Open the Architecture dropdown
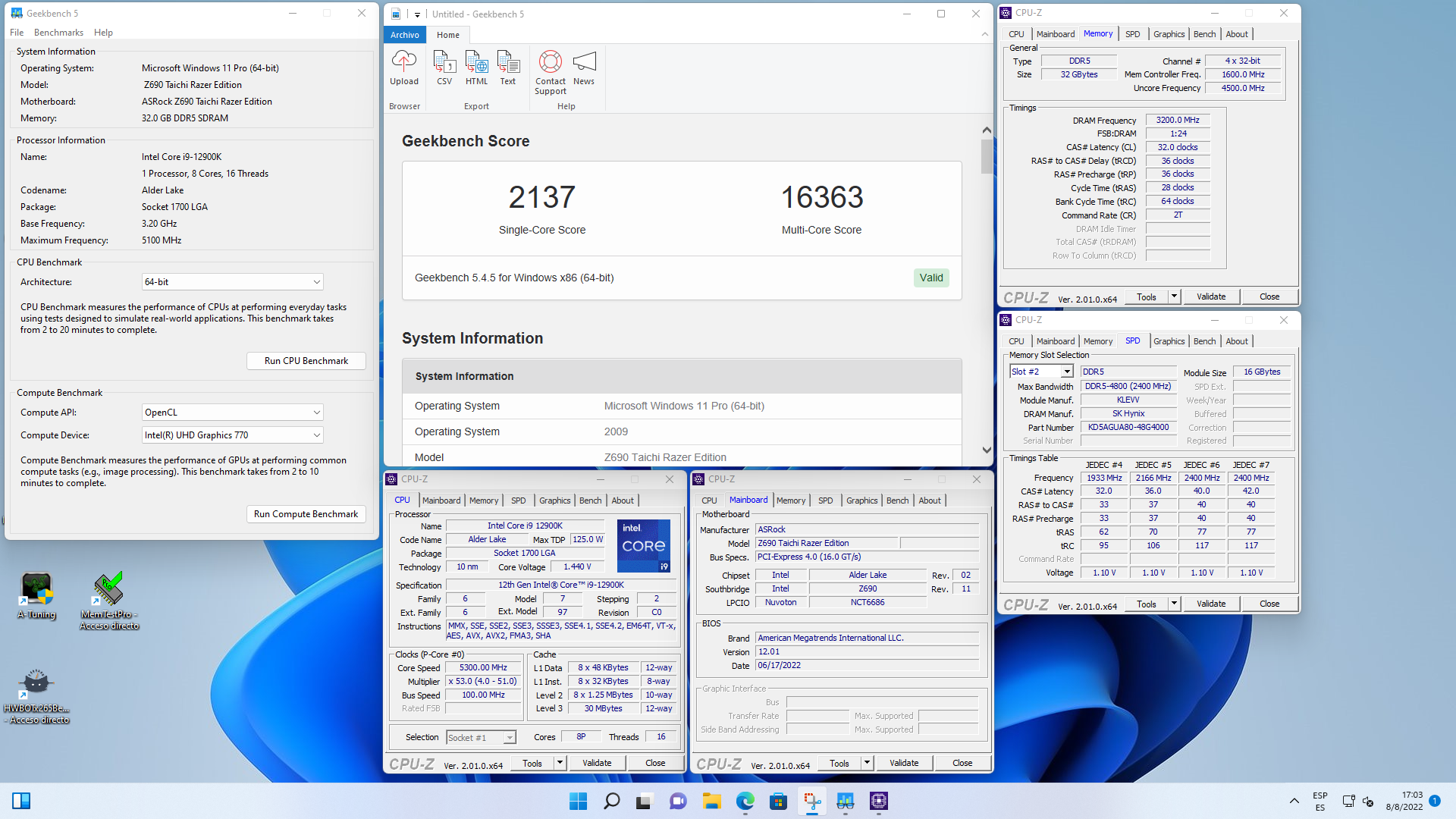Viewport: 1456px width, 819px height. tap(232, 282)
